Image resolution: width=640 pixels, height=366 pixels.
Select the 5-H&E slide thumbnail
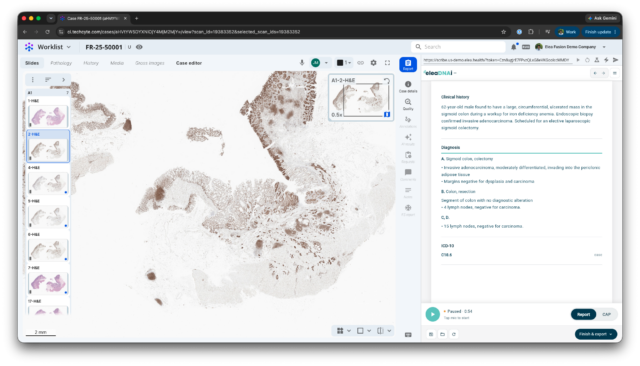tap(48, 216)
